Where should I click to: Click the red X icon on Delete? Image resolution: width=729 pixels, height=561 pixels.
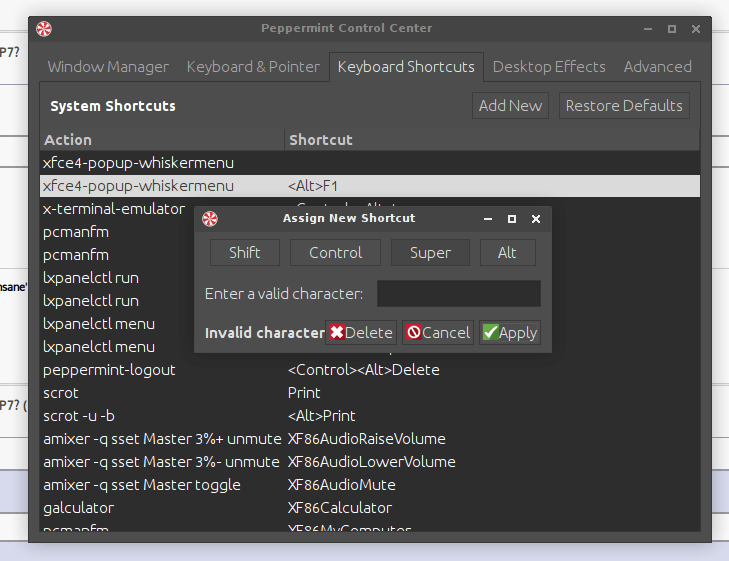(337, 332)
